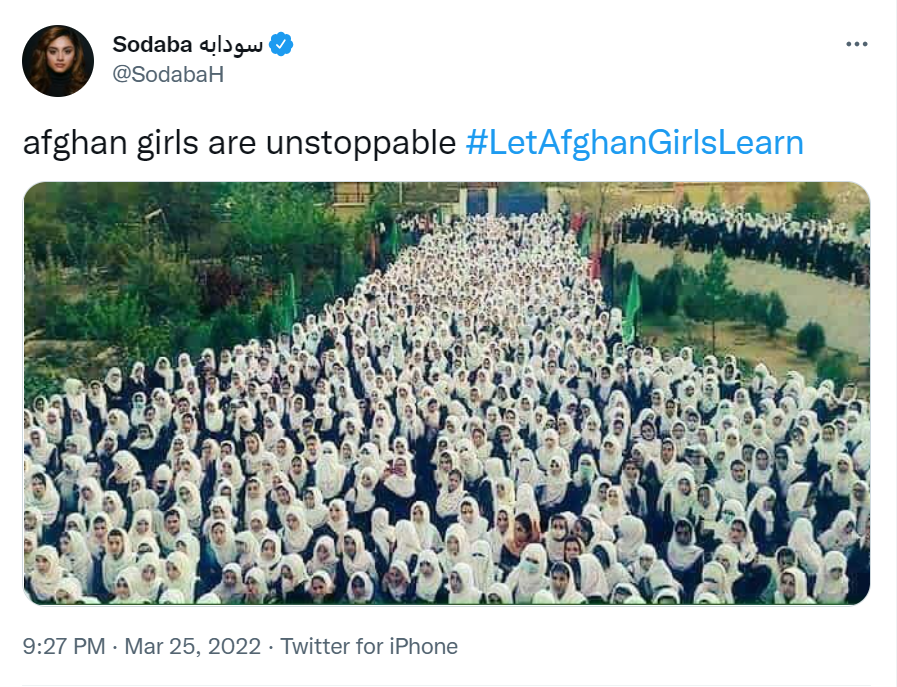The image size is (897, 687).
Task: Click the @SodabaH handle
Action: tap(168, 73)
